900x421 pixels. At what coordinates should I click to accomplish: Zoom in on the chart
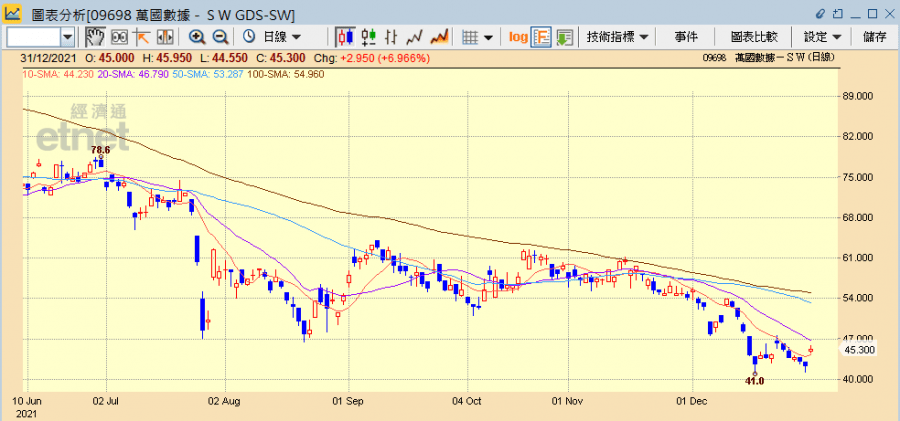click(197, 37)
